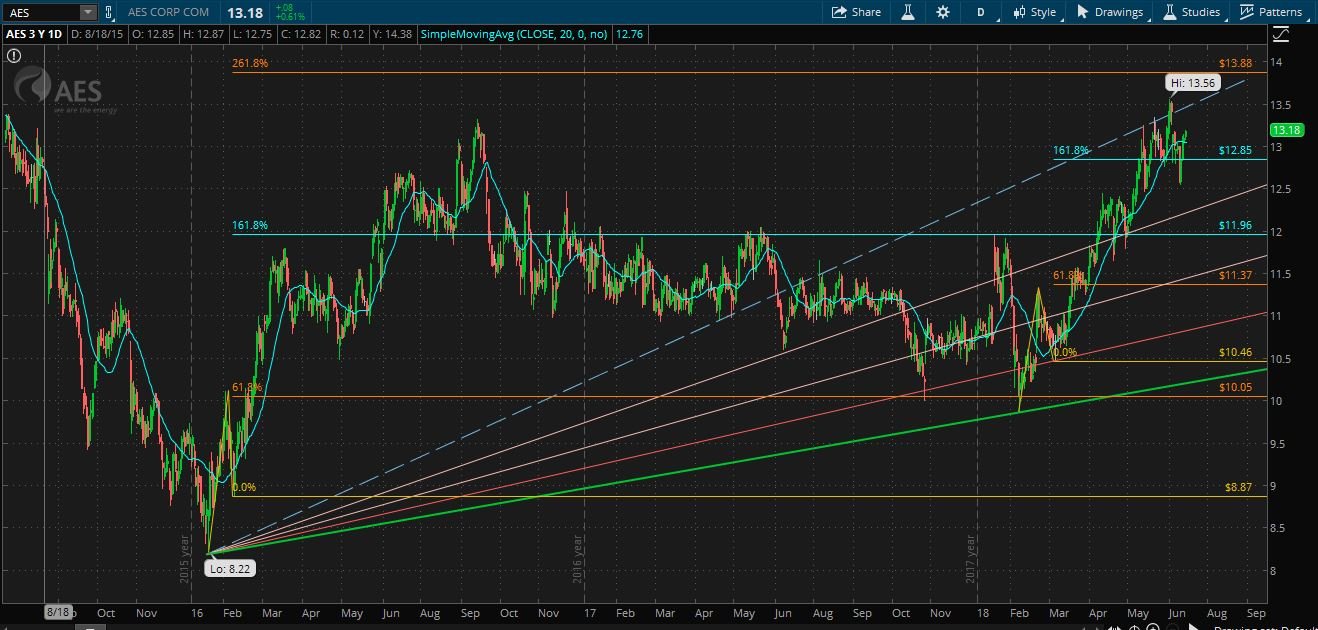The width and height of the screenshot is (1318, 630).
Task: Click the C: 12.82 close value
Action: click(302, 34)
